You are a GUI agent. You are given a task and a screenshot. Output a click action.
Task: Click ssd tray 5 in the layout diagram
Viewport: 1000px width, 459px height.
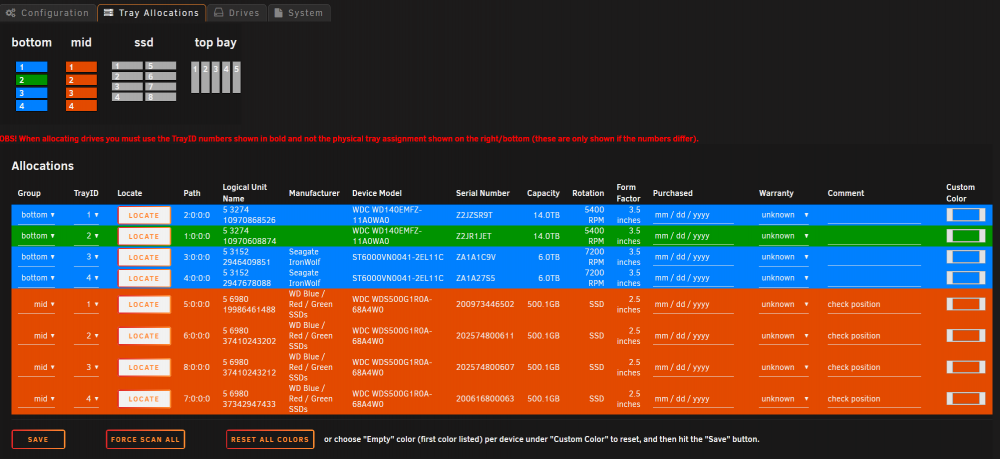(160, 66)
